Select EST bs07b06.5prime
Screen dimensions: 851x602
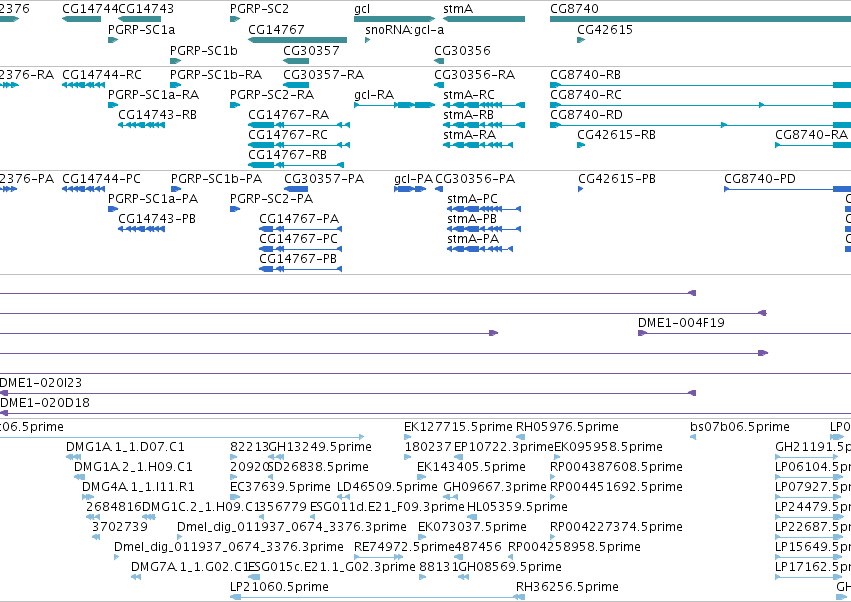[693, 437]
